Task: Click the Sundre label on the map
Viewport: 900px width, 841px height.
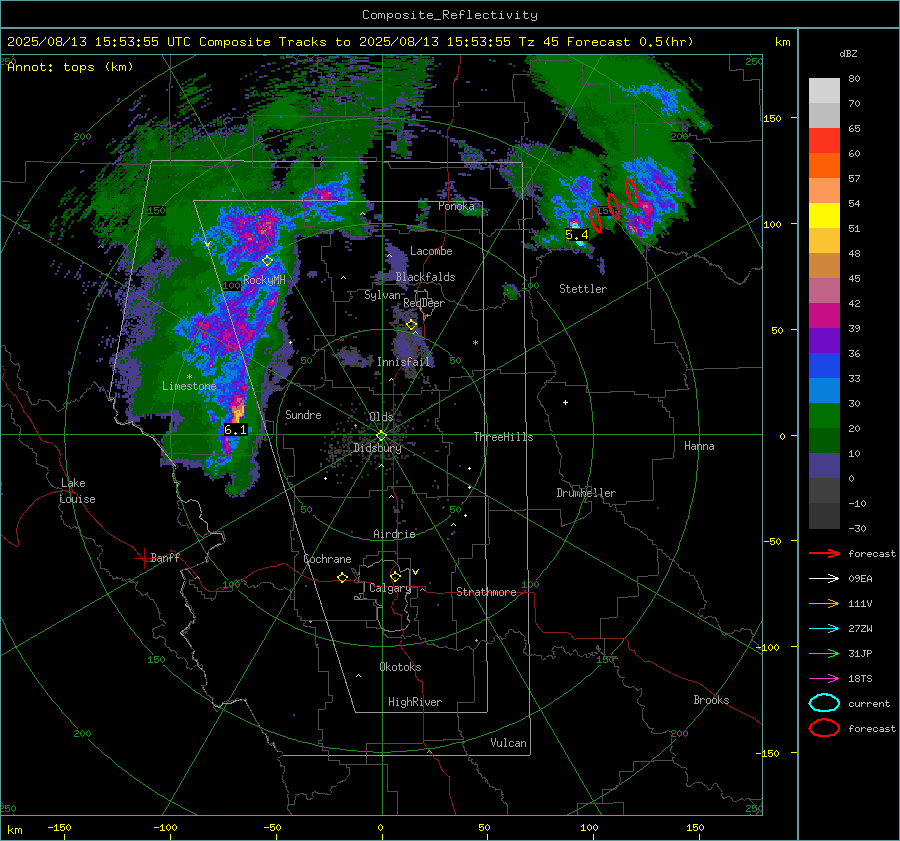Action: pyautogui.click(x=303, y=414)
